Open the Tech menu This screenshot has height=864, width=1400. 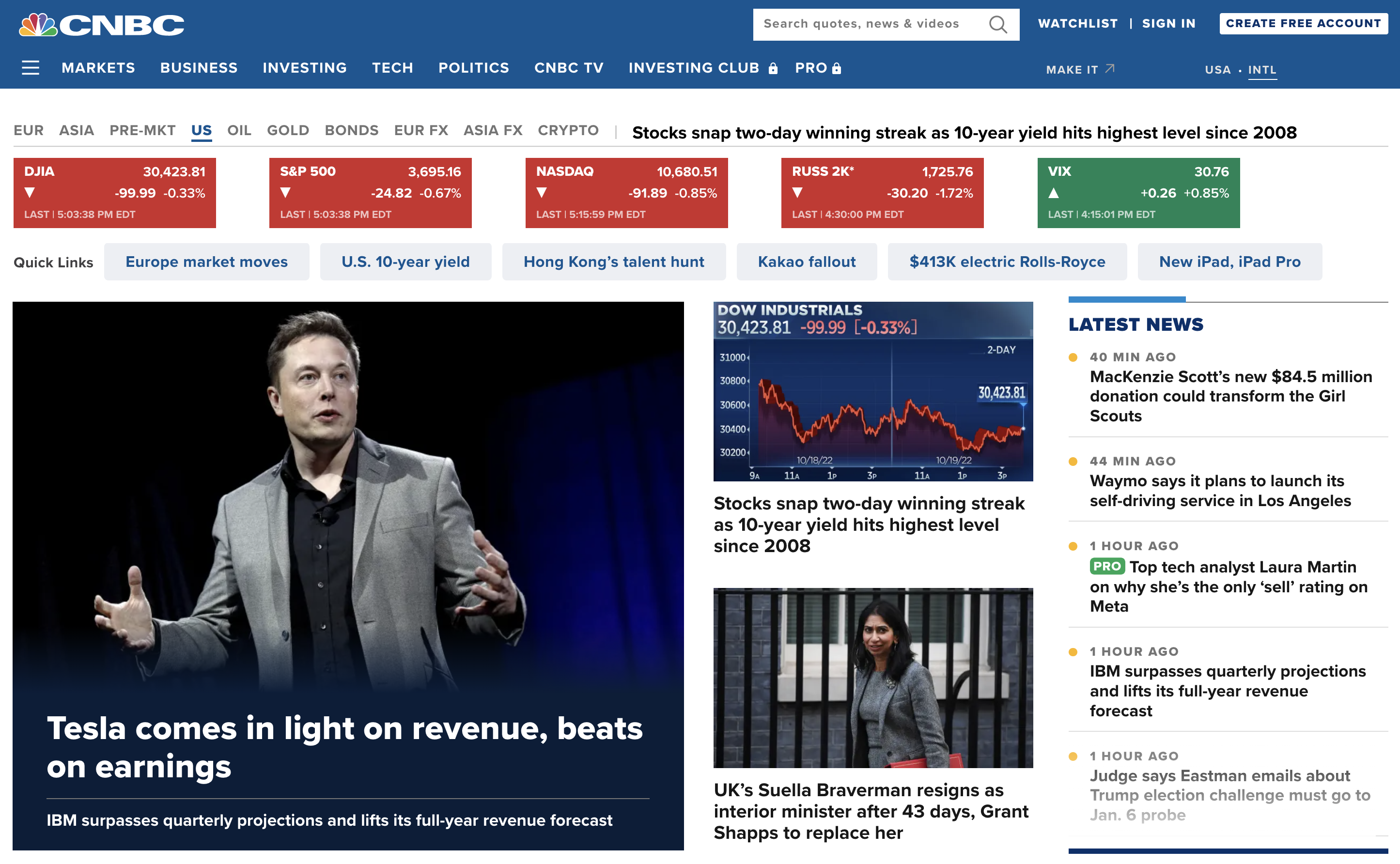coord(392,68)
